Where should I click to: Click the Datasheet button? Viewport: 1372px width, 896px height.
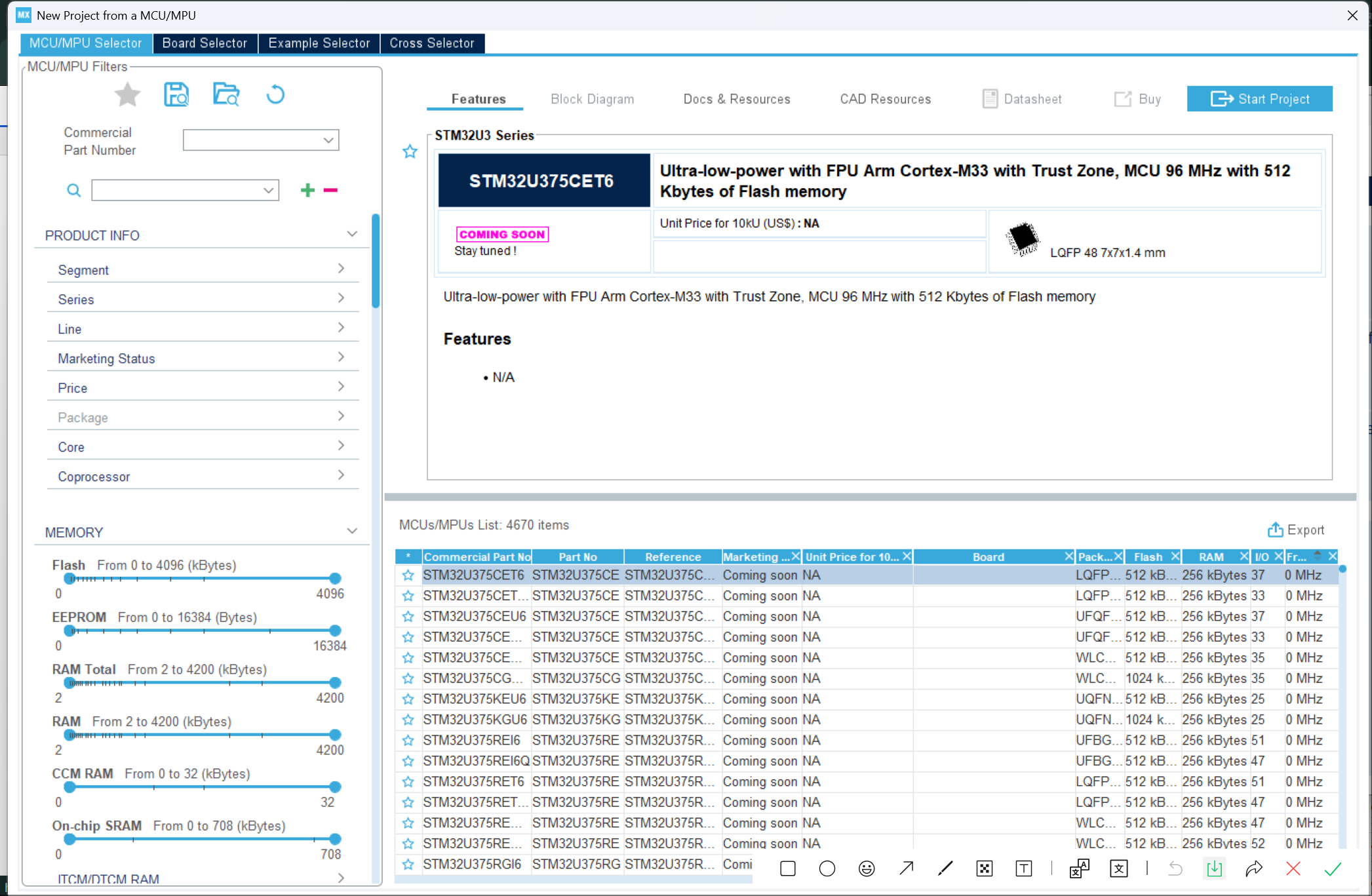(x=1022, y=99)
